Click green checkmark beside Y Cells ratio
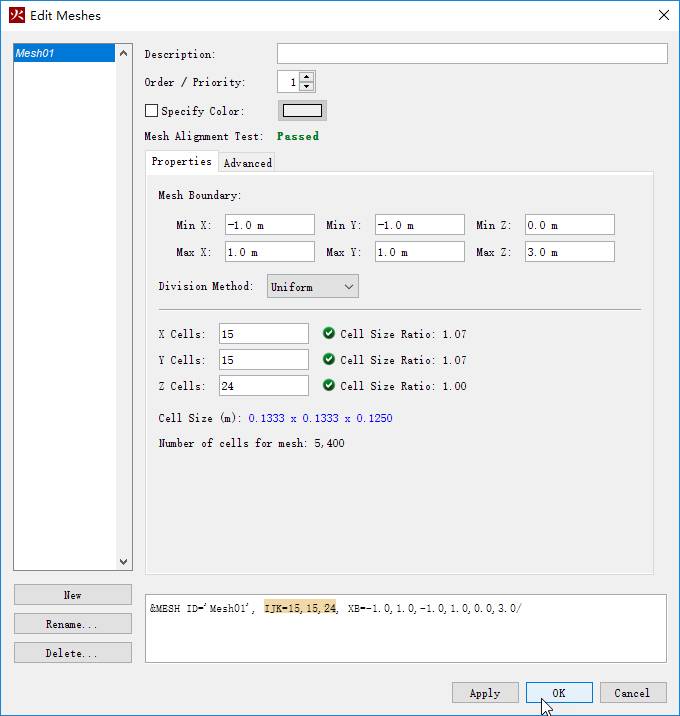Image resolution: width=680 pixels, height=716 pixels. point(329,360)
